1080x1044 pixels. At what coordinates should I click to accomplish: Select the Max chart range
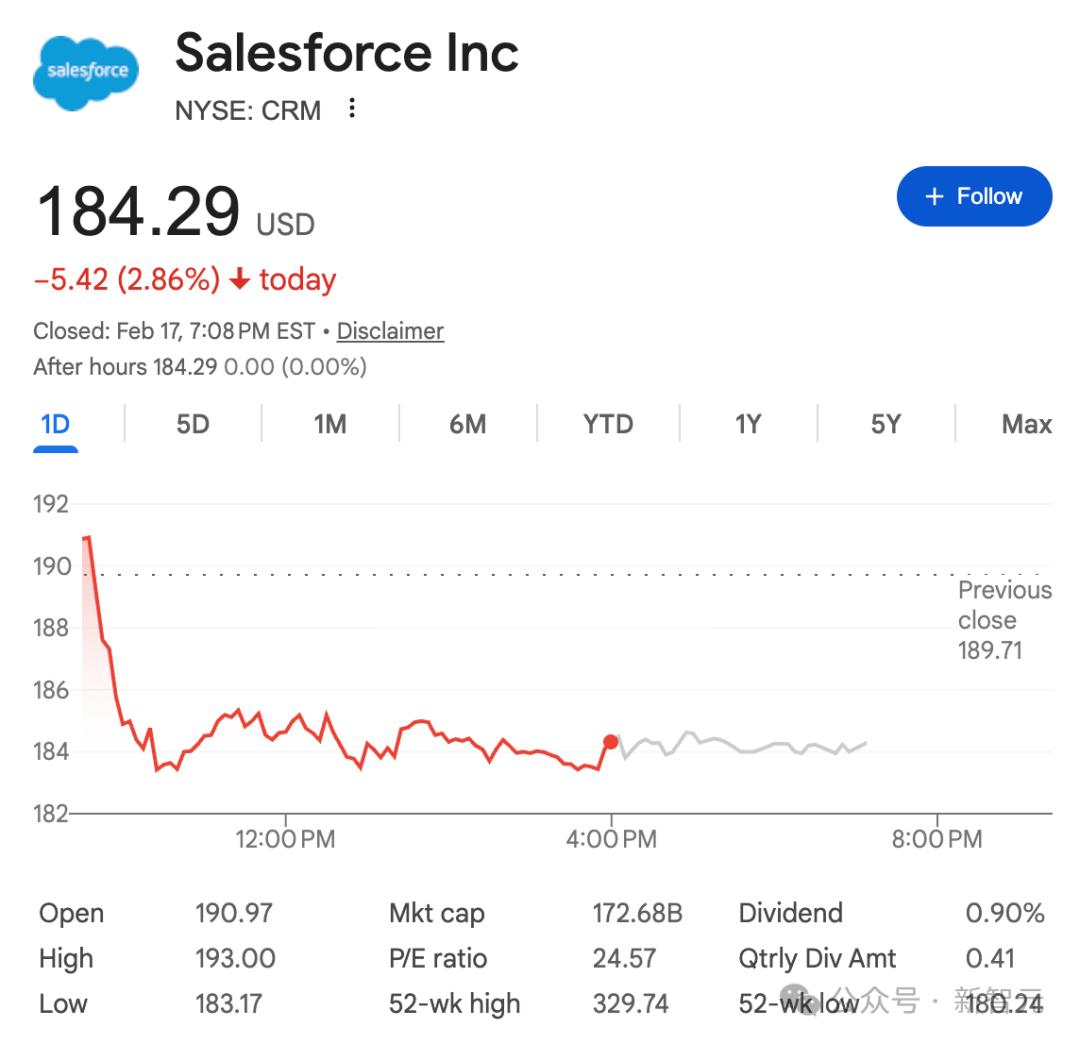[1026, 424]
